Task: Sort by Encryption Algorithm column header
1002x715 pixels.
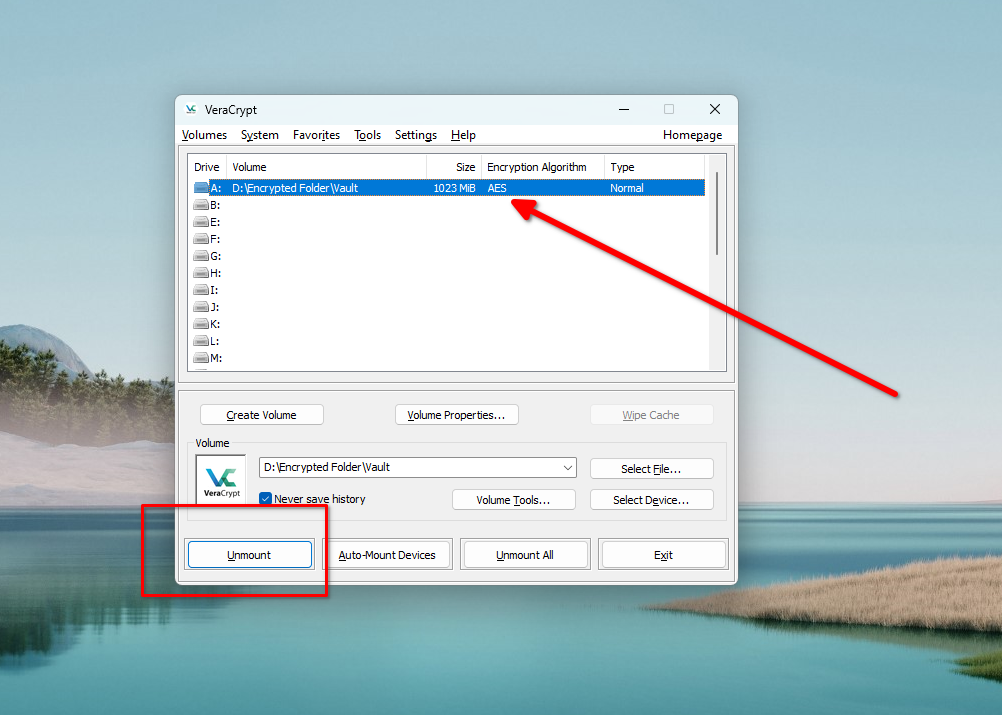Action: coord(543,167)
